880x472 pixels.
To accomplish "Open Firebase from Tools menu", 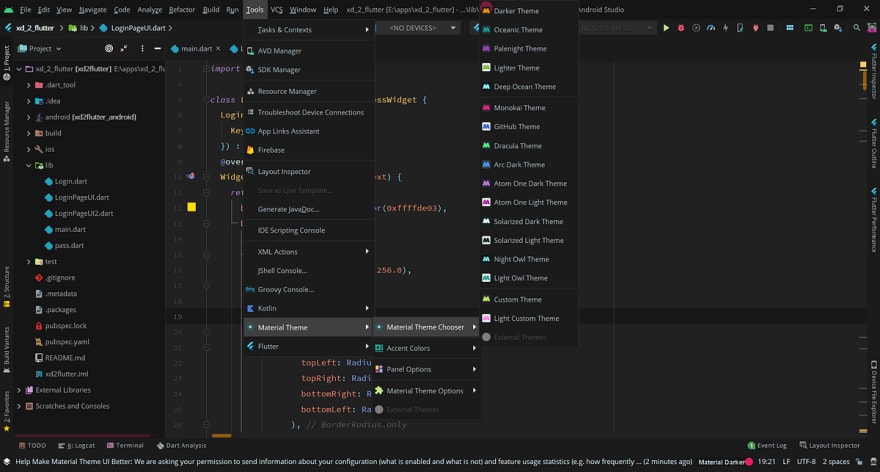I will pos(309,150).
